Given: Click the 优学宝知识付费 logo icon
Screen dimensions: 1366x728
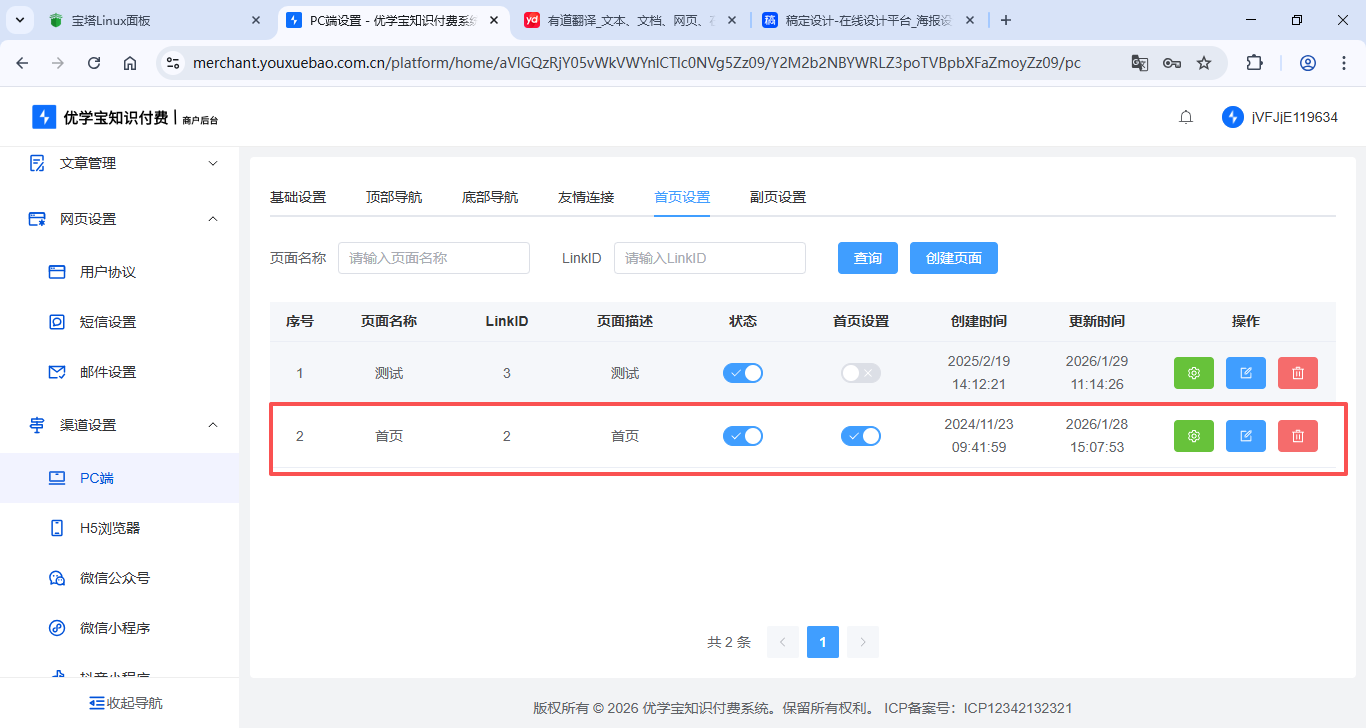Looking at the screenshot, I should tap(44, 117).
